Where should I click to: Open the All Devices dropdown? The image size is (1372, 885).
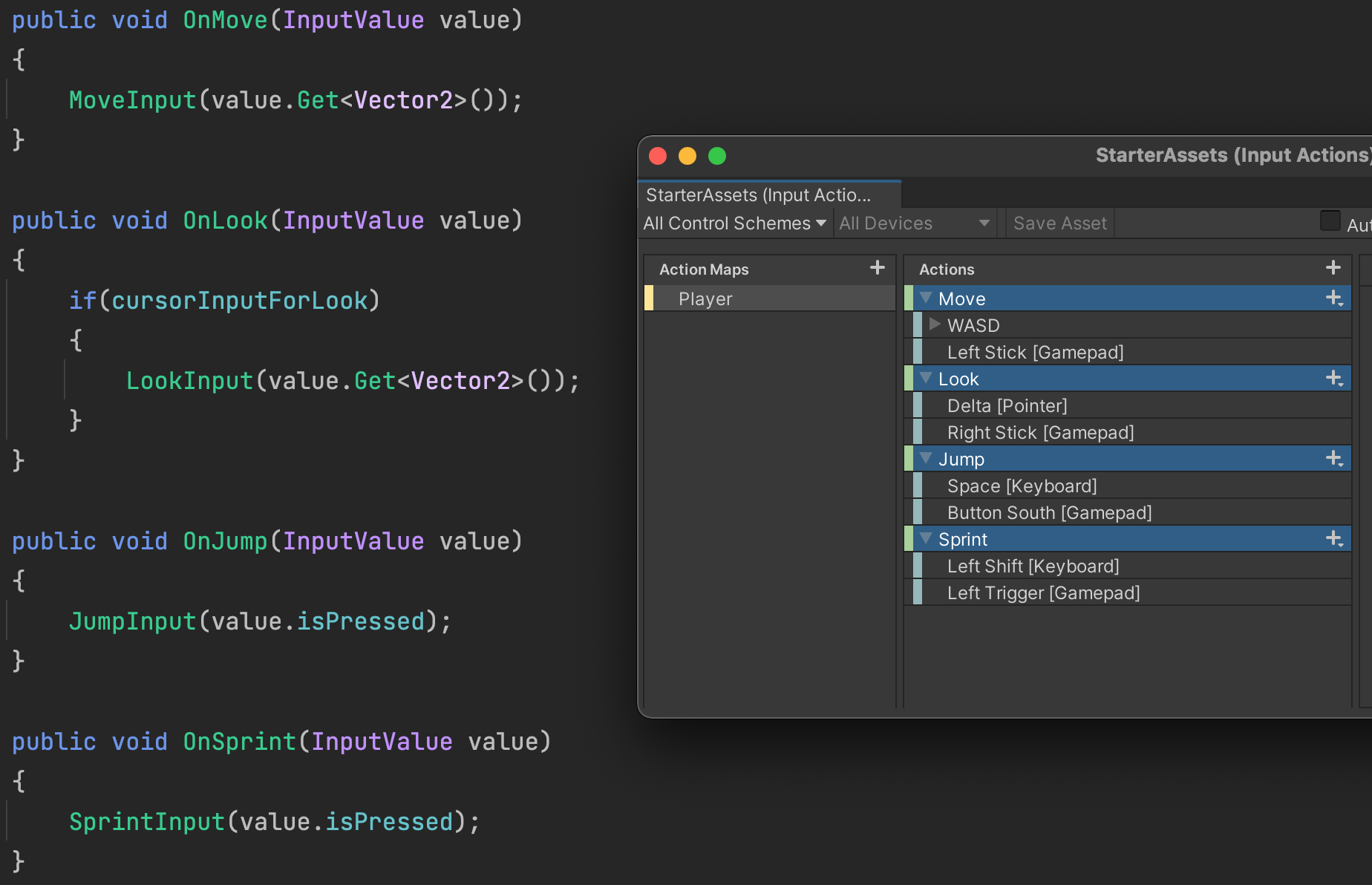(x=913, y=223)
